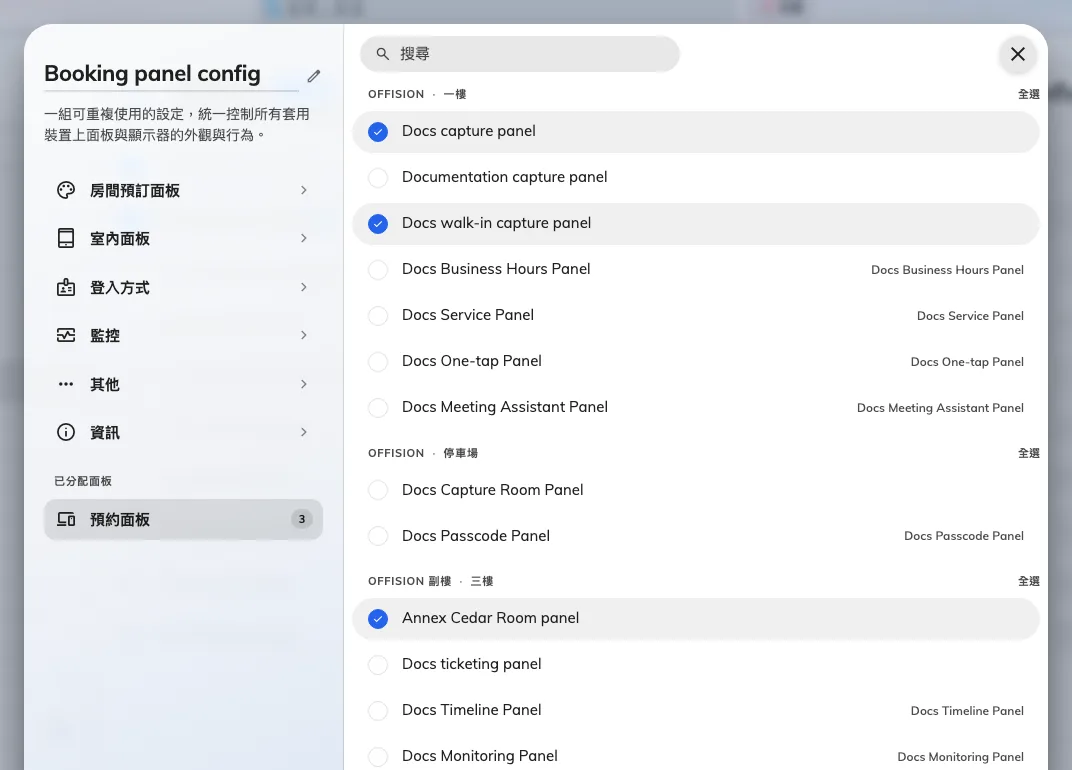The width and height of the screenshot is (1072, 770).
Task: Expand 資訊 via its chevron
Action: click(x=304, y=432)
